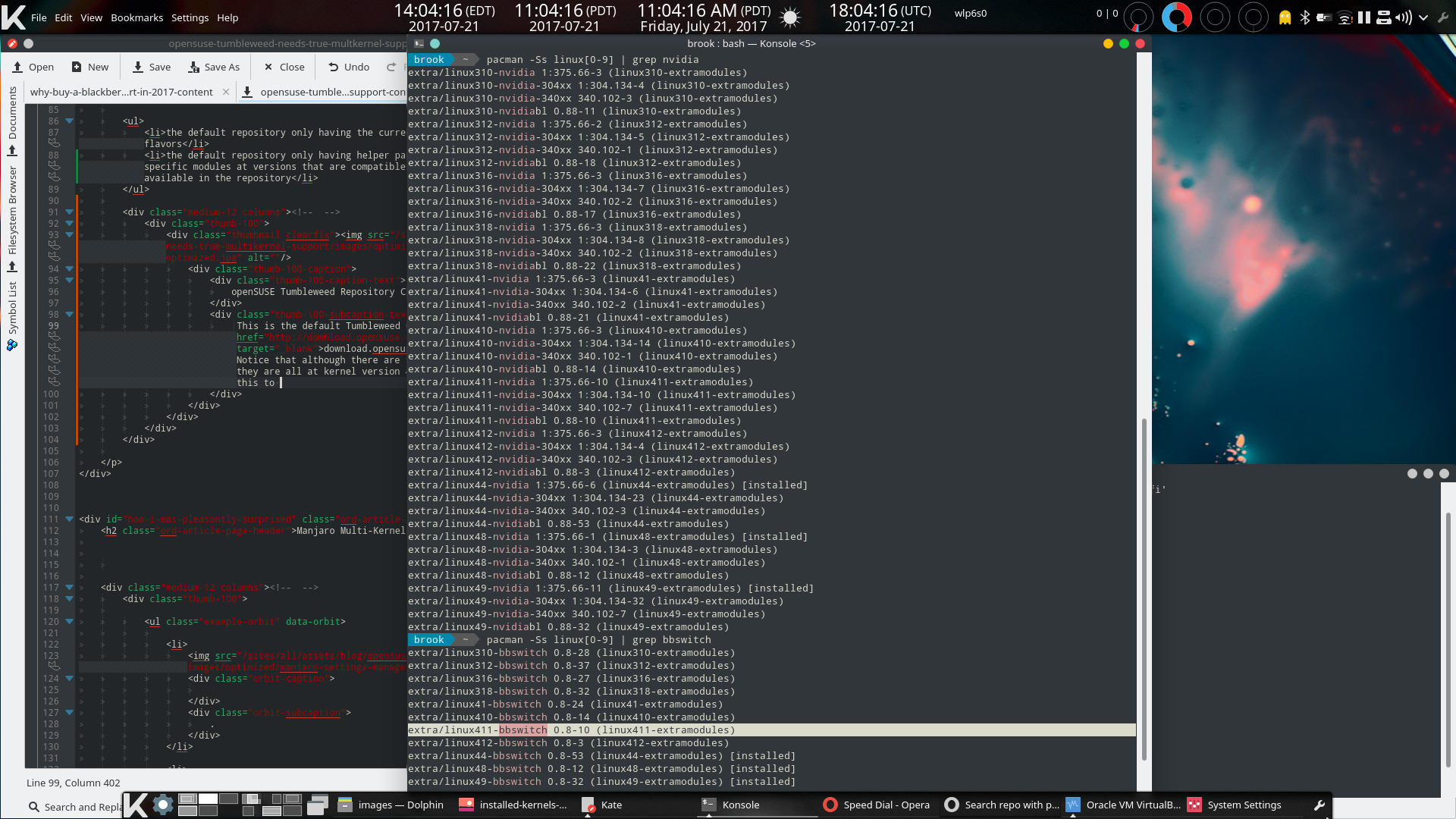Open the volume control tray icon
The height and width of the screenshot is (819, 1456).
pyautogui.click(x=1403, y=17)
